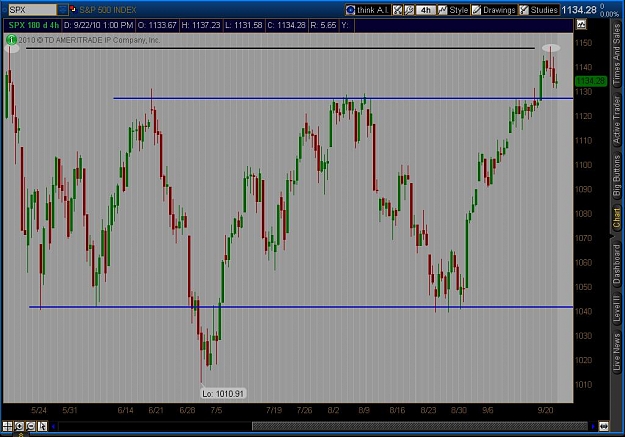
Task: Switch to Level II side tab
Action: pos(617,308)
